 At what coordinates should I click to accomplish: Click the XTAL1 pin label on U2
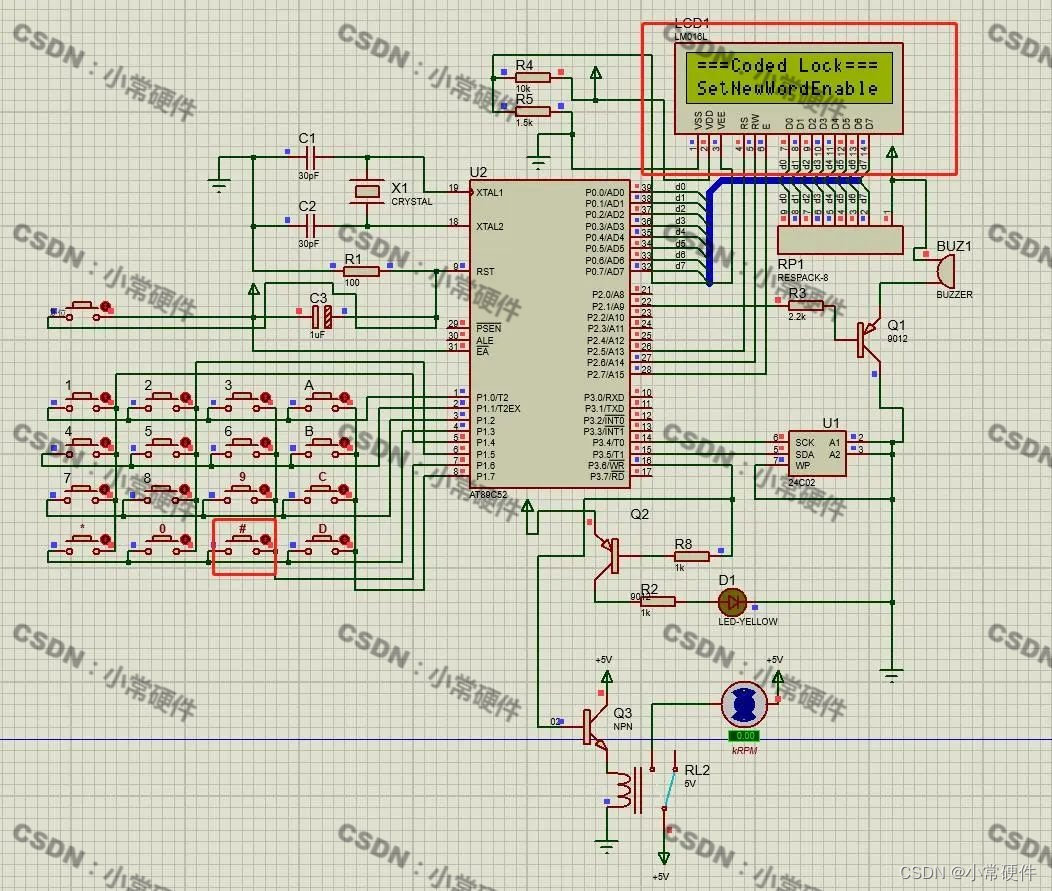(490, 193)
